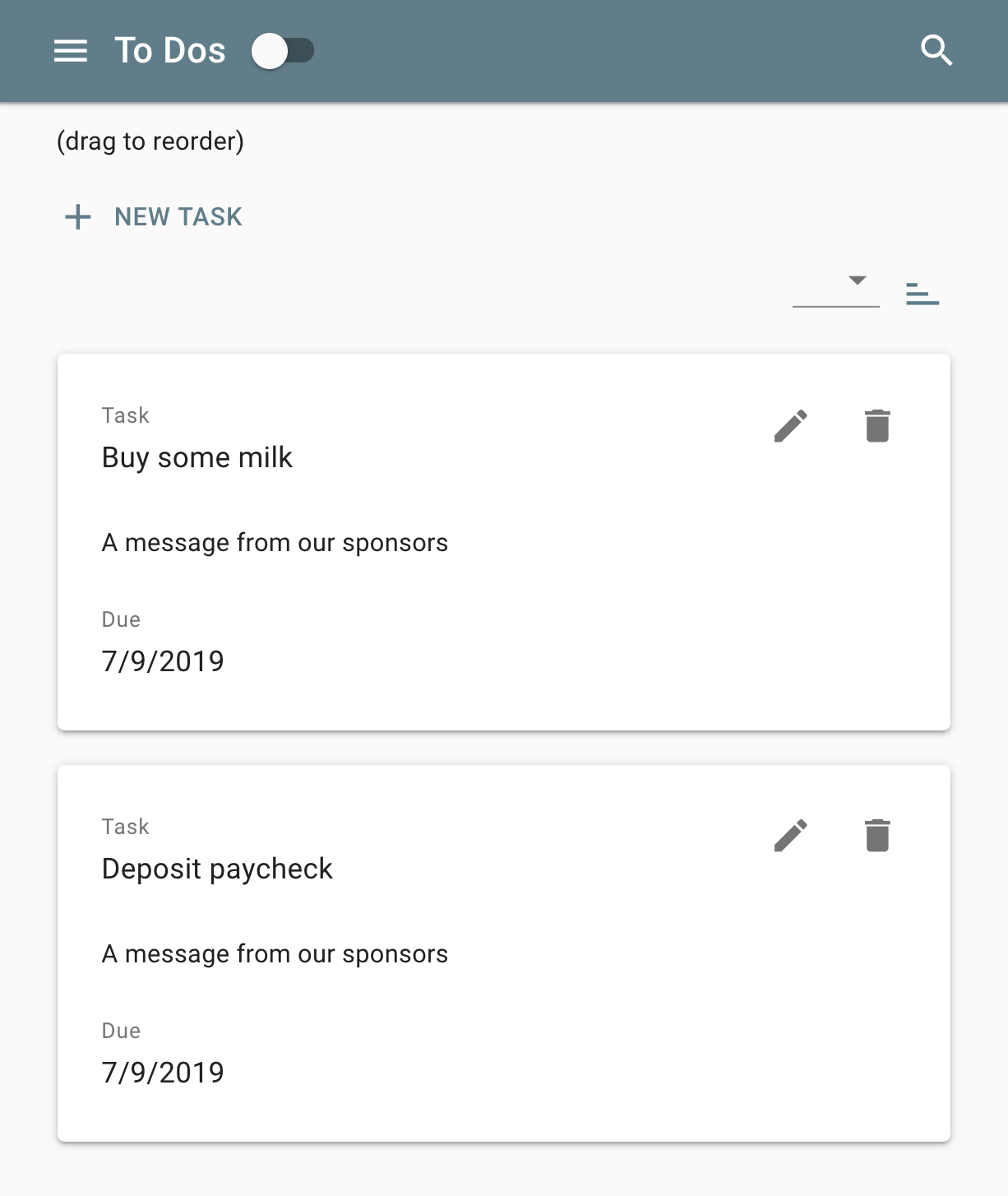Edit the Deposit paycheck task
1008x1196 pixels.
click(791, 836)
